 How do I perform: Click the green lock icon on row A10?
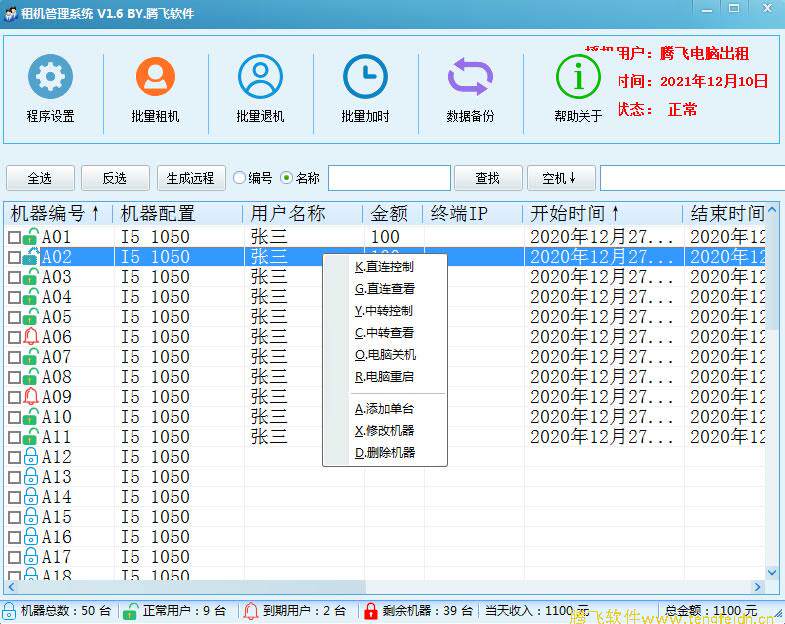[31, 417]
